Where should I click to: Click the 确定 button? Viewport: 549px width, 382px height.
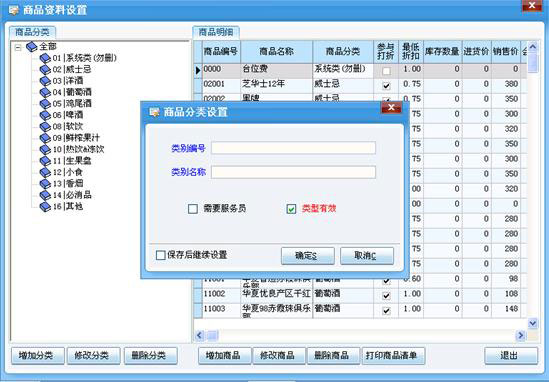(x=307, y=256)
